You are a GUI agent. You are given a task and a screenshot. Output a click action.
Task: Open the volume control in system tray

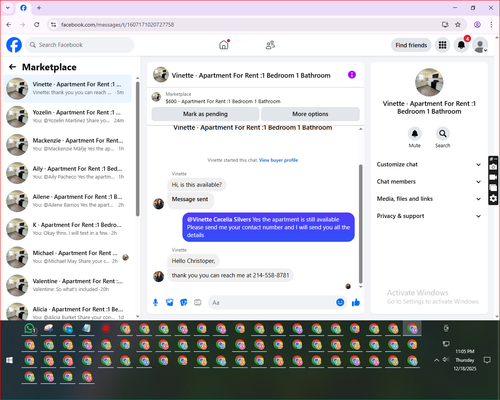click(x=446, y=360)
